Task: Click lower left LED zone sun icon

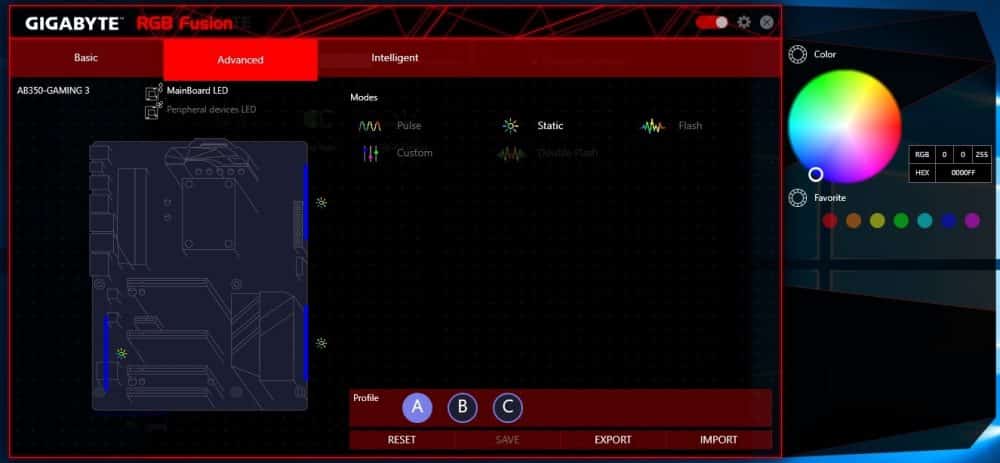Action: tap(122, 353)
